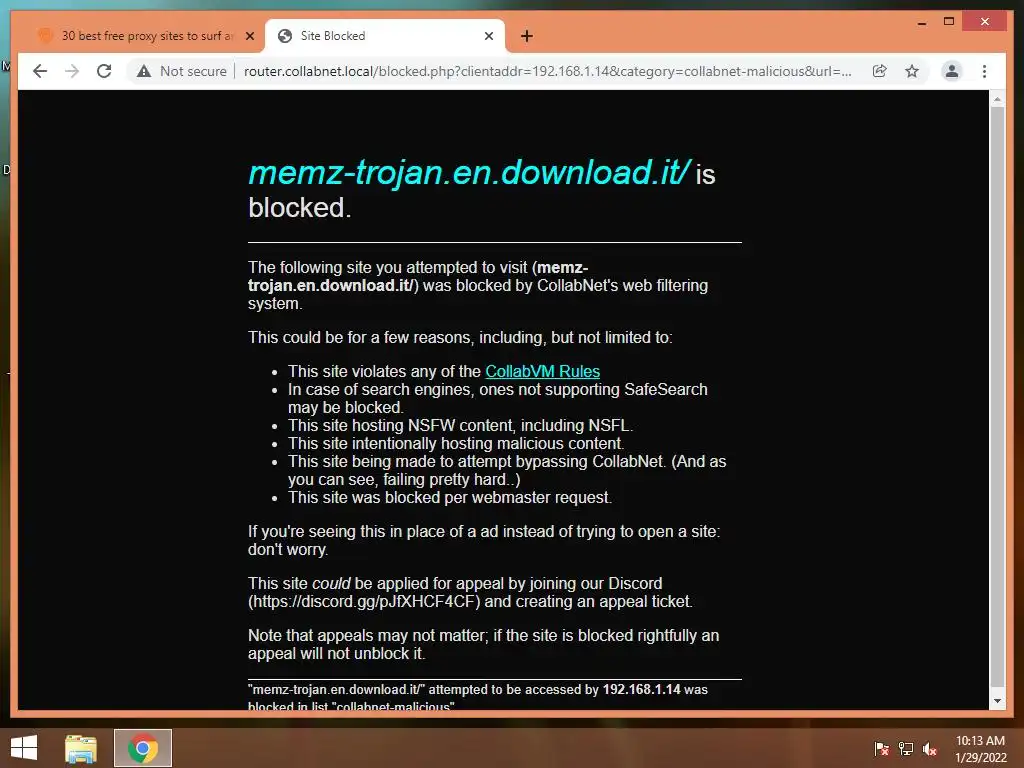Viewport: 1024px width, 768px height.
Task: Open the Action Center flag icon
Action: pyautogui.click(x=882, y=749)
